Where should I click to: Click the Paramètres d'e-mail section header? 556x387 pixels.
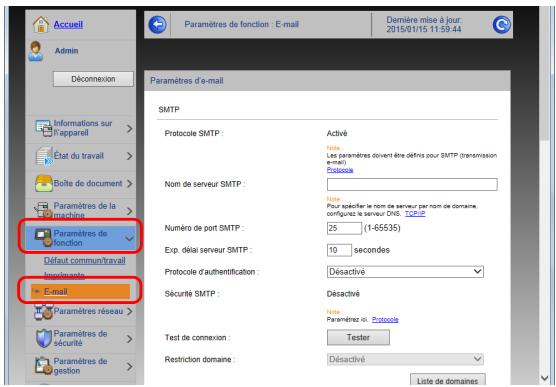click(327, 81)
